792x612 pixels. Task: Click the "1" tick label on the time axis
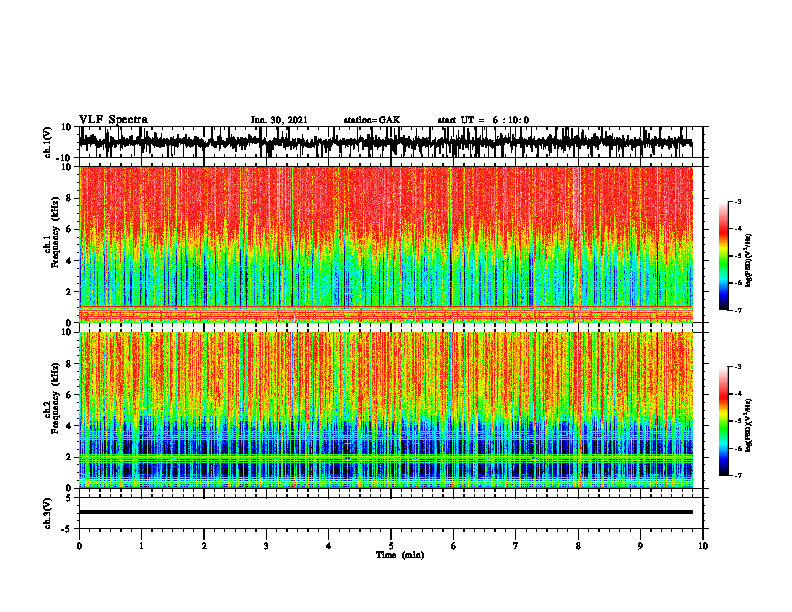click(141, 546)
